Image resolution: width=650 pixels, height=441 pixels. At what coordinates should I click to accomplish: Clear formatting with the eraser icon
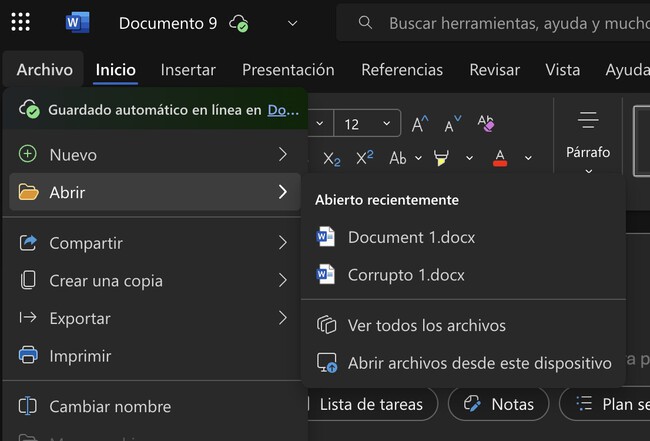click(x=486, y=124)
